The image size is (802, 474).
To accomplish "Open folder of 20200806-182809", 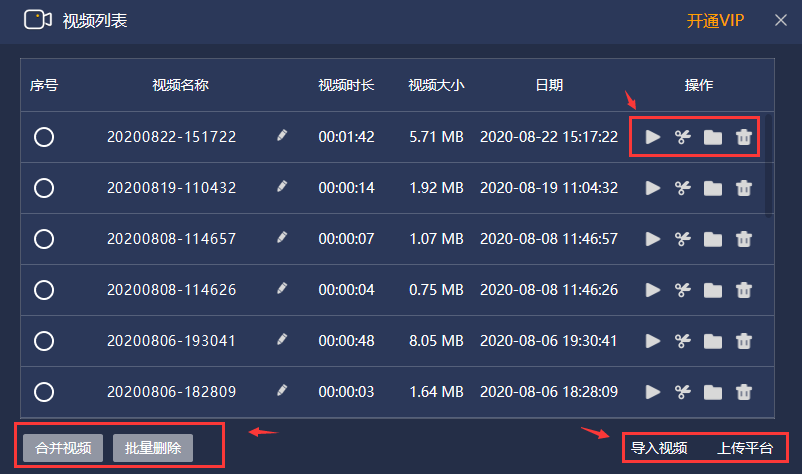I will coord(712,392).
